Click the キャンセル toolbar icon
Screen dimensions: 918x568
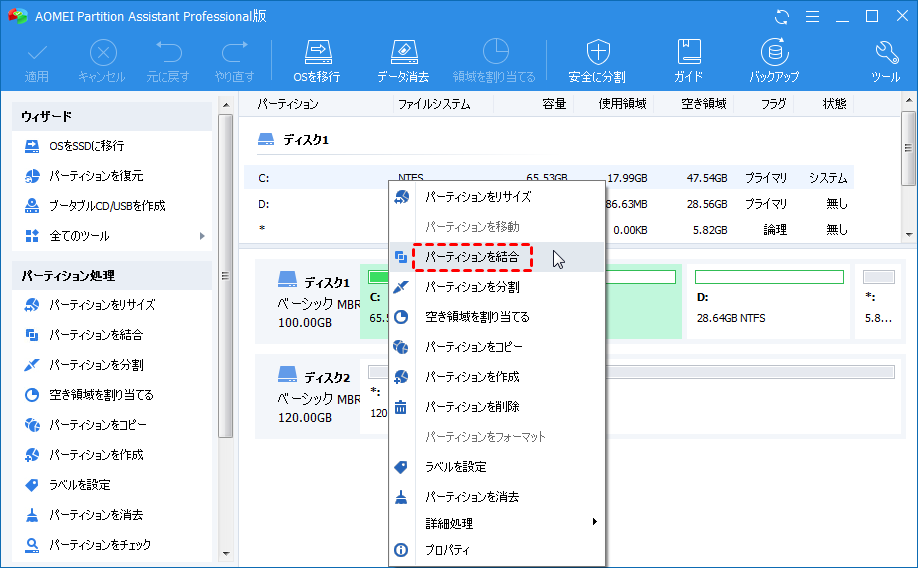(103, 53)
